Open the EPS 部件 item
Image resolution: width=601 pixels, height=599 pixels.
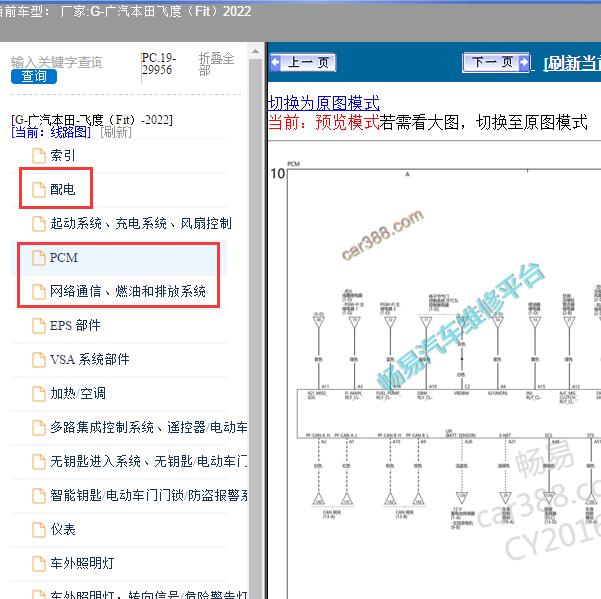(75, 326)
